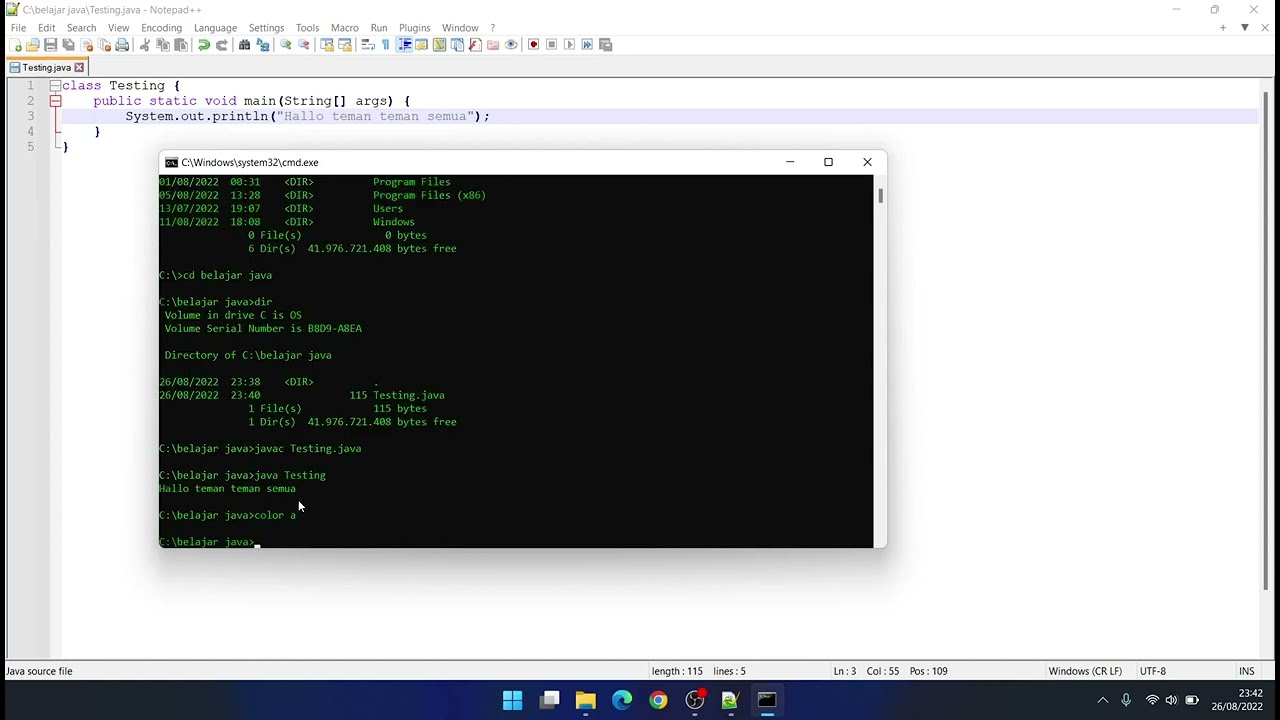Close the Testing.java tab with its X
The height and width of the screenshot is (720, 1280).
click(79, 67)
